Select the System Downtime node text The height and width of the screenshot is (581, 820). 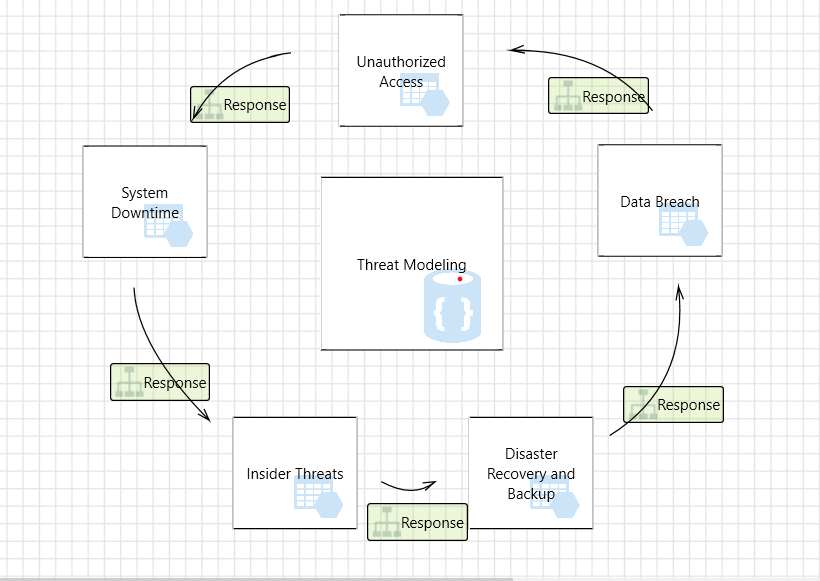[145, 203]
